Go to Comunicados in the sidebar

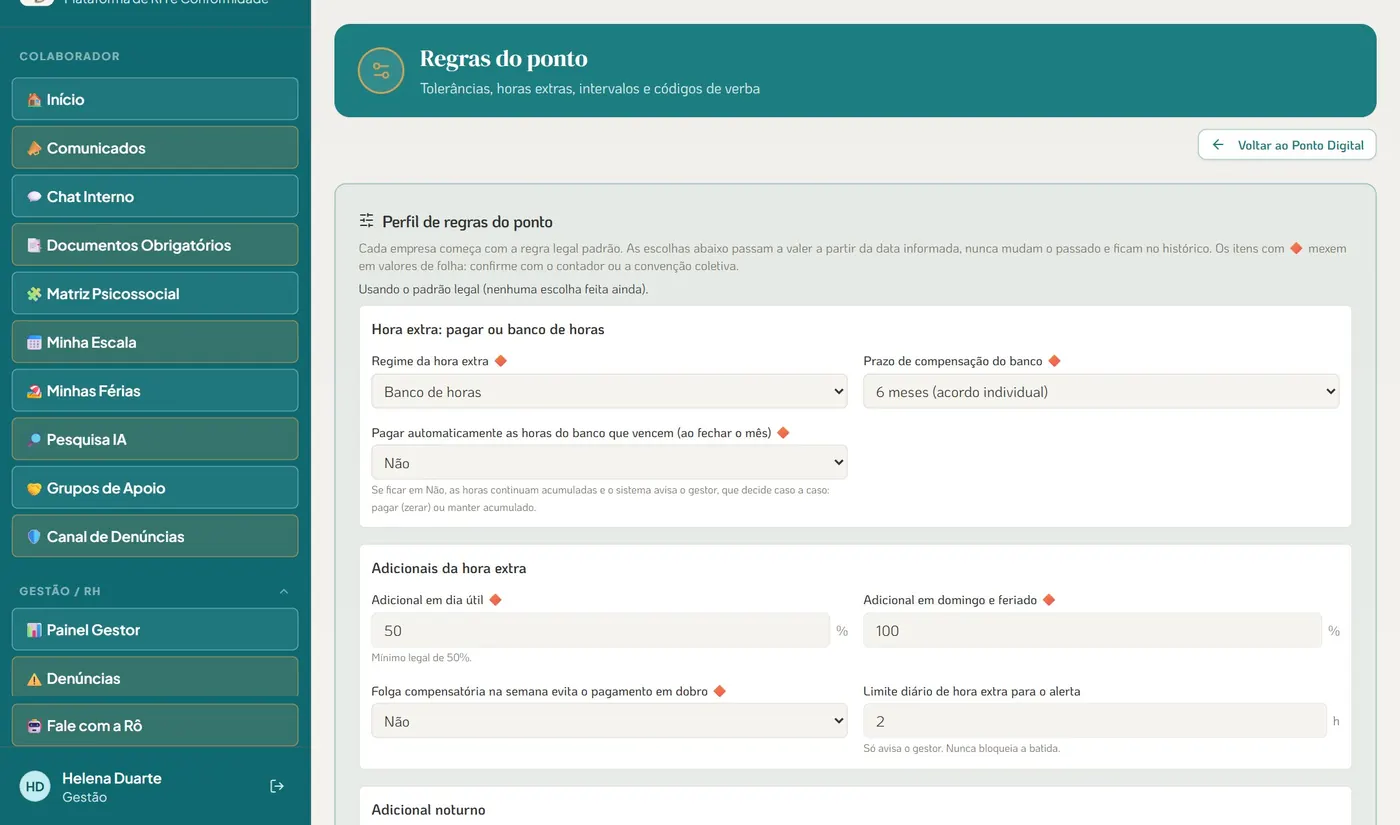[155, 148]
